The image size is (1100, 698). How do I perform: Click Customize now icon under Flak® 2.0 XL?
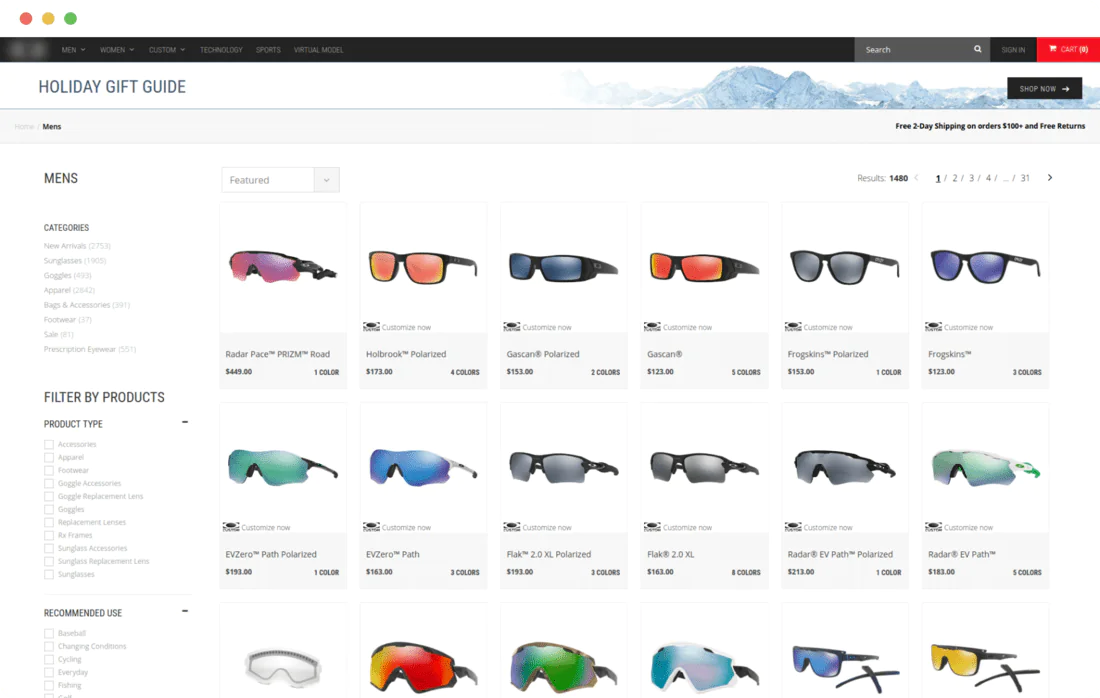652,527
